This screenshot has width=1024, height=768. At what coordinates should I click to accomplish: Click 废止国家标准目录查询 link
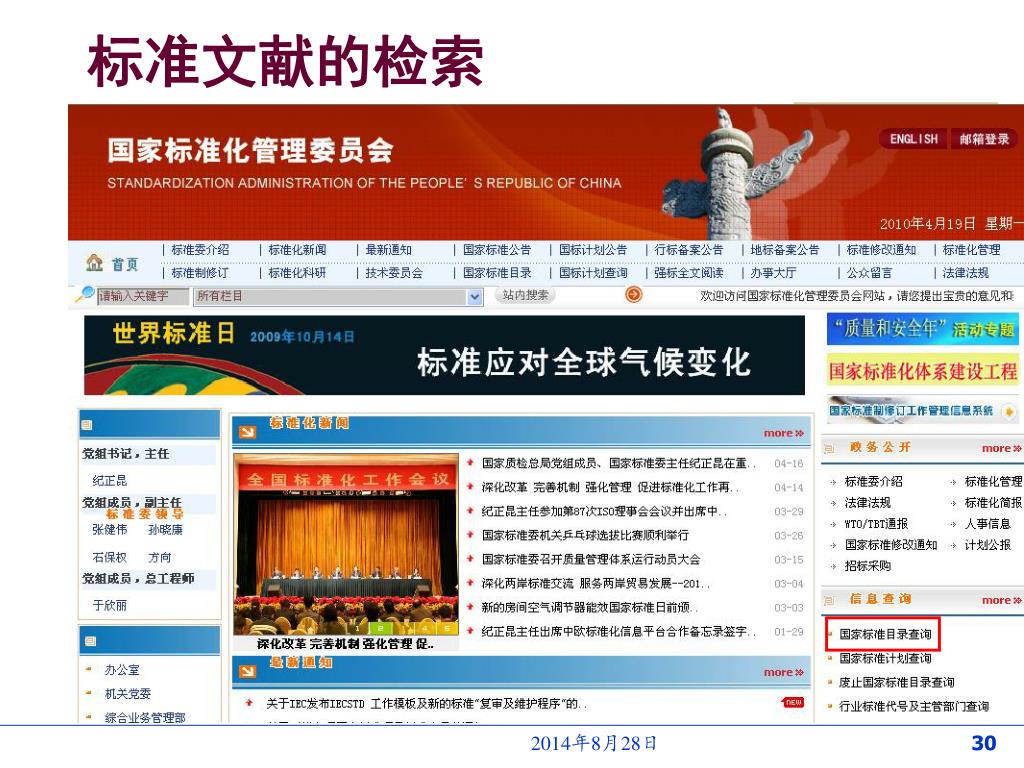(x=897, y=682)
